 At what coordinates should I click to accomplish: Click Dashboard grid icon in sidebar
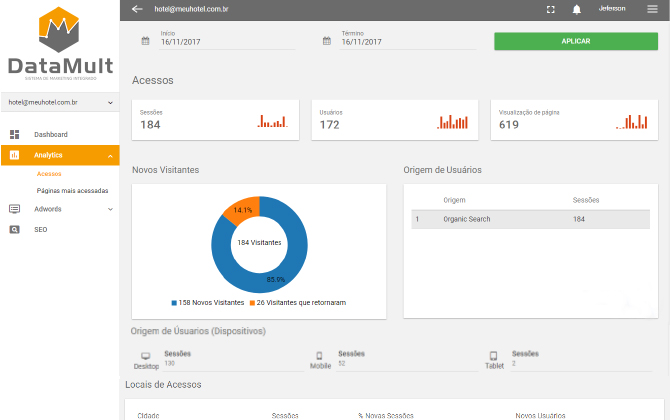(15, 135)
